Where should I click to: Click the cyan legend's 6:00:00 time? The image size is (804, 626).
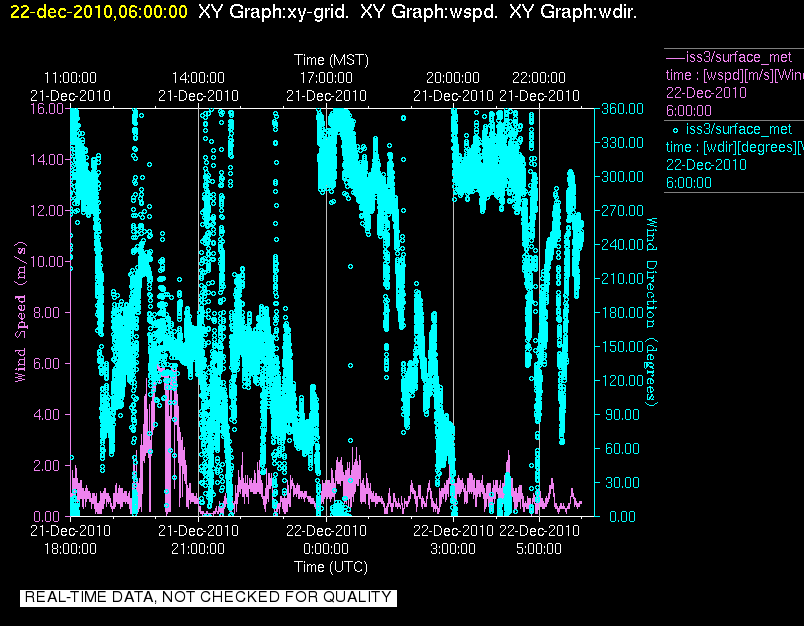[689, 183]
